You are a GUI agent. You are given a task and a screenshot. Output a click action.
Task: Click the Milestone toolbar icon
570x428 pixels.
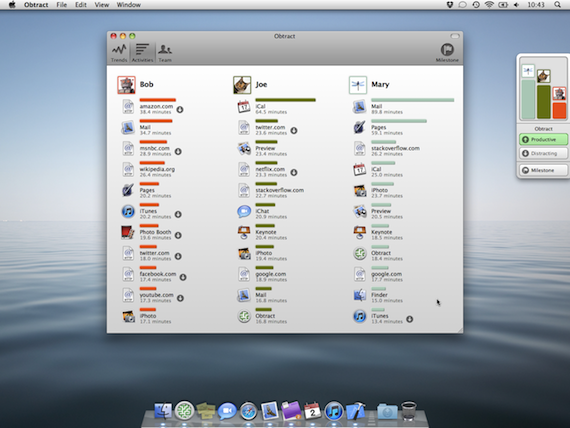(x=447, y=53)
